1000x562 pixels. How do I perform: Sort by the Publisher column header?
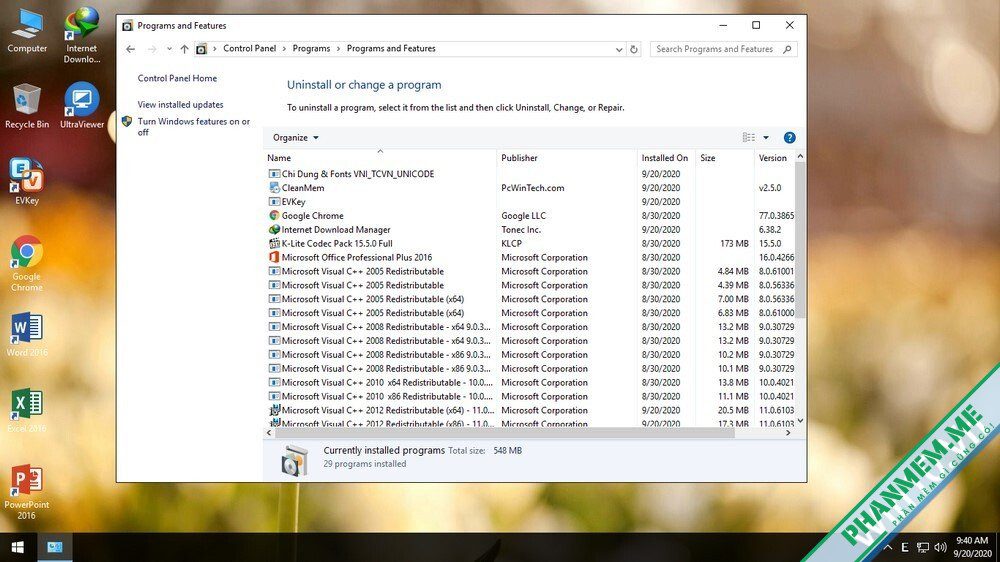(566, 158)
